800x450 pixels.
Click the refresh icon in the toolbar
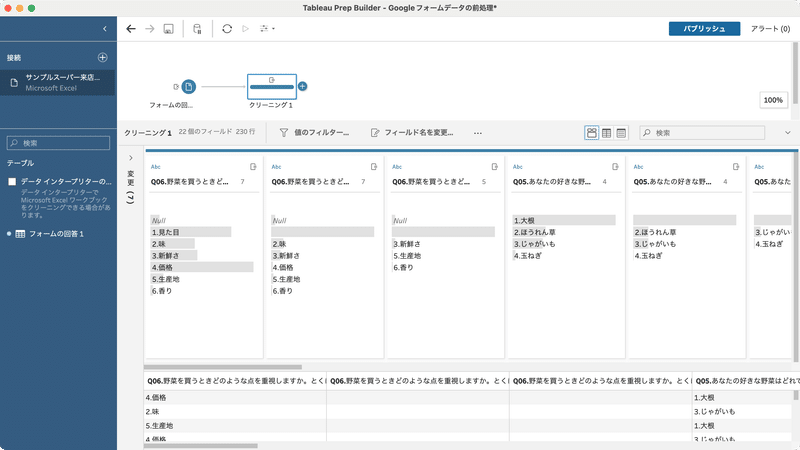[x=227, y=29]
